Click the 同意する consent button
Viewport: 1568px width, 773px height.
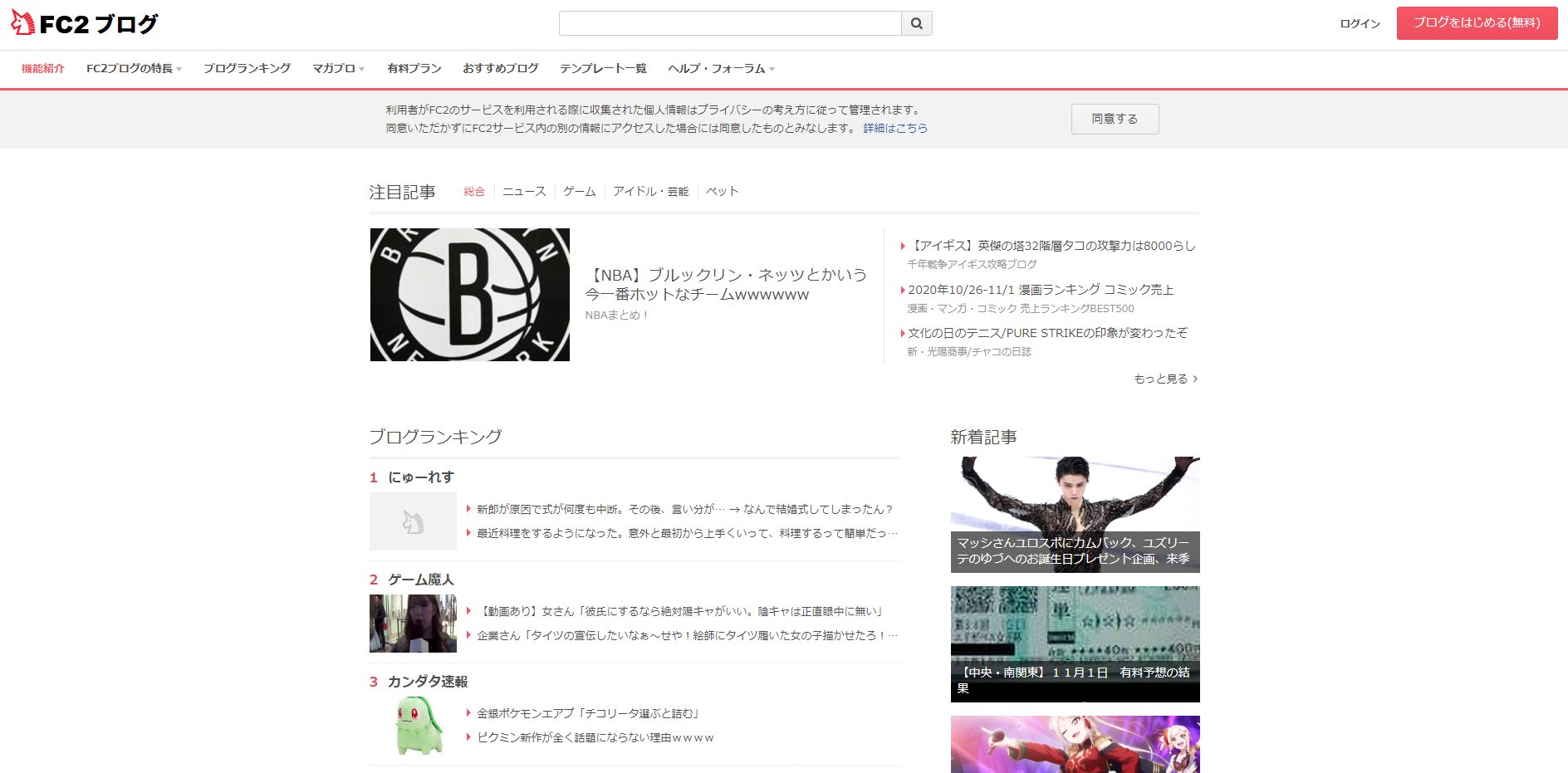[1115, 119]
